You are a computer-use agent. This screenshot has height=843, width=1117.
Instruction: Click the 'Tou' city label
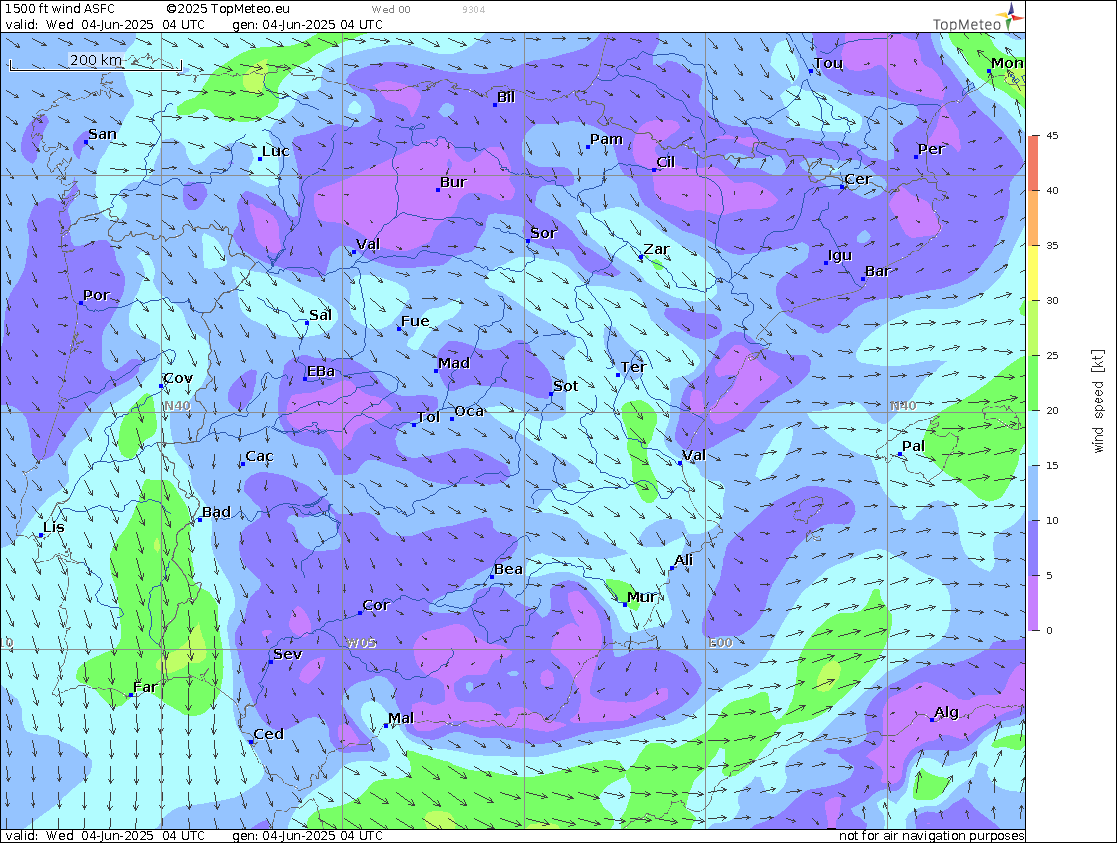click(828, 63)
